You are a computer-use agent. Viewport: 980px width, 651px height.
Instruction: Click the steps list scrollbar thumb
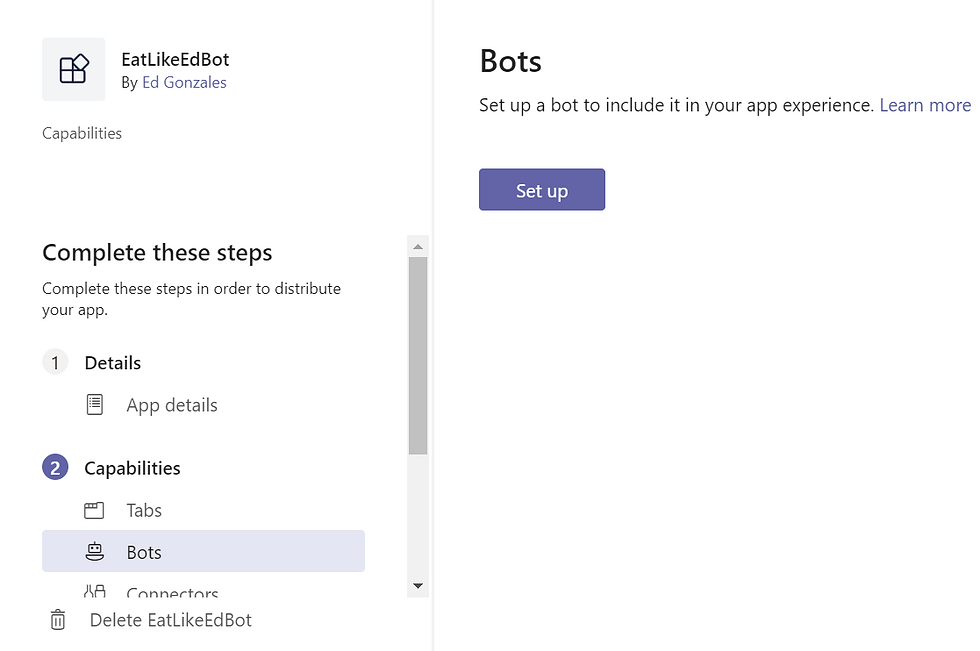[418, 355]
